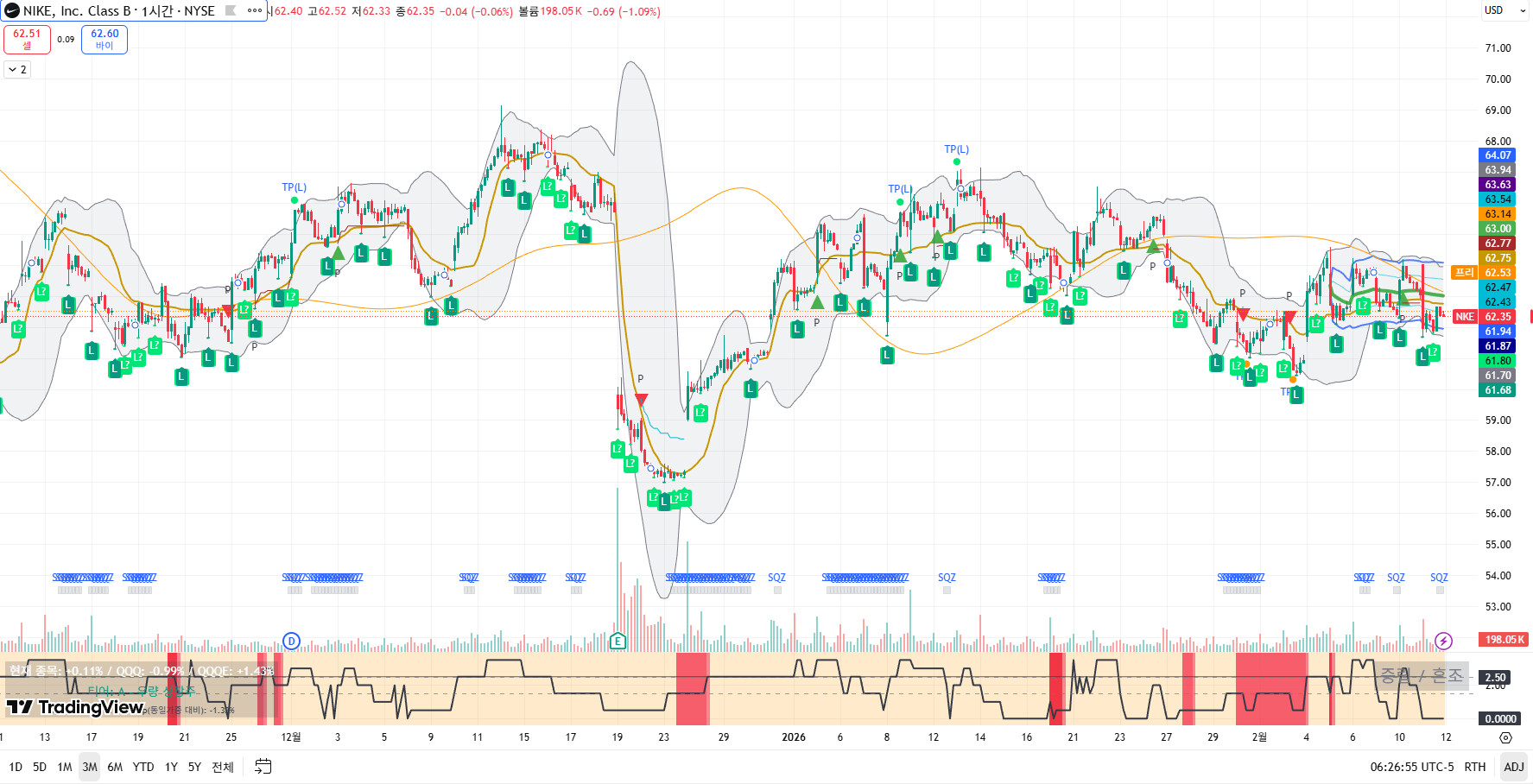Open the 06:26:55 UTC-5 timezone menu
This screenshot has width=1533, height=784.
click(x=1412, y=767)
